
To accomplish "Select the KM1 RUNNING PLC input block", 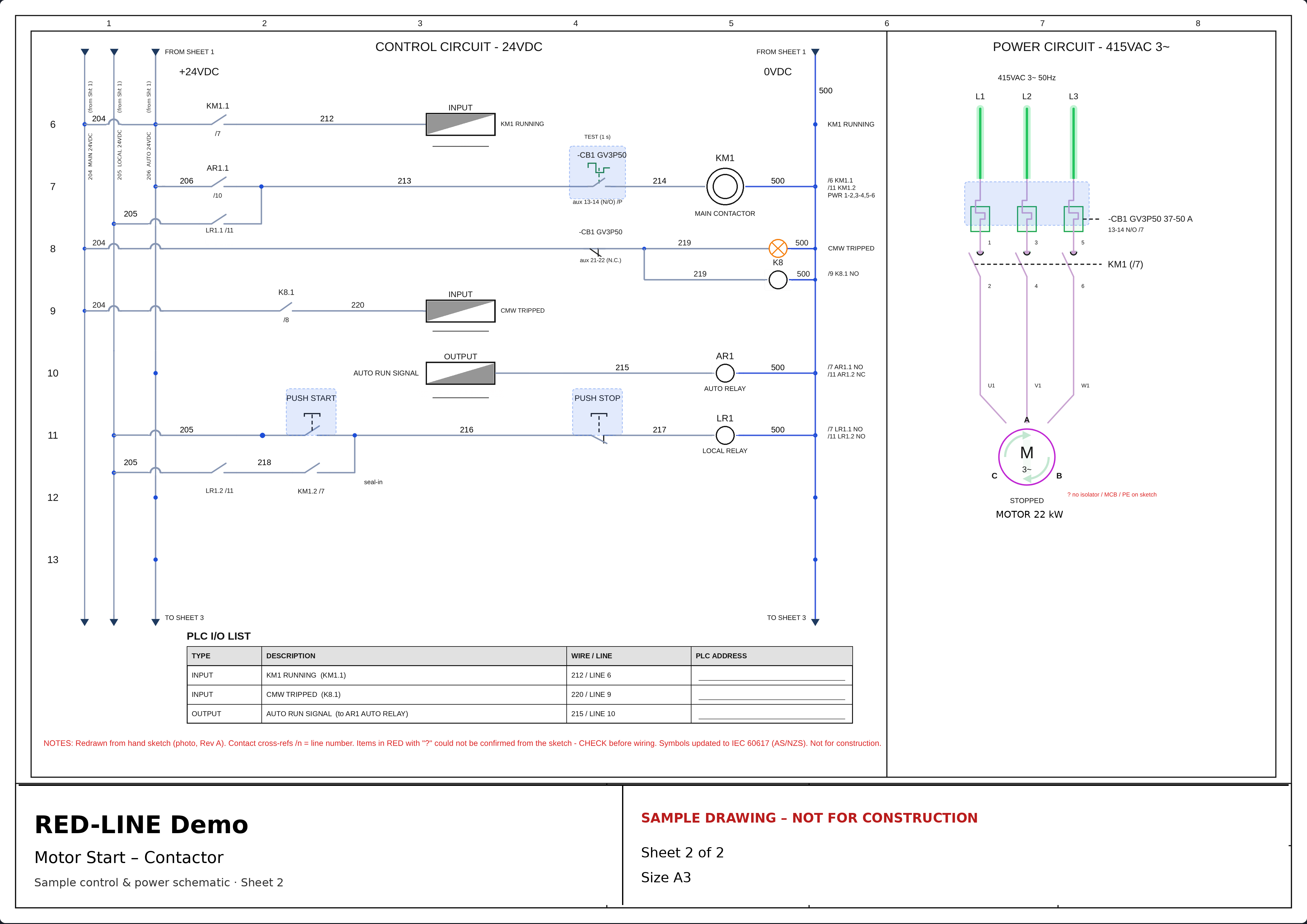I will pyautogui.click(x=461, y=125).
